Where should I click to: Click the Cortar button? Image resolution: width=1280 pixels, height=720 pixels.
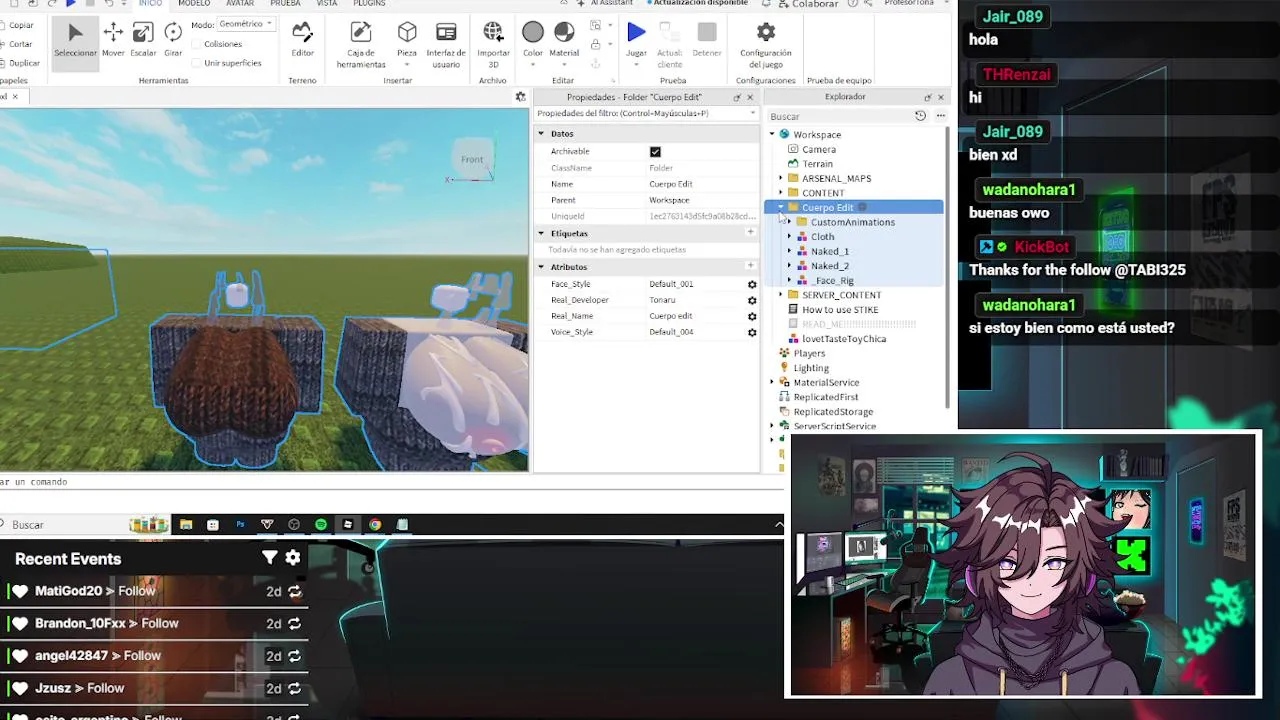(16, 44)
